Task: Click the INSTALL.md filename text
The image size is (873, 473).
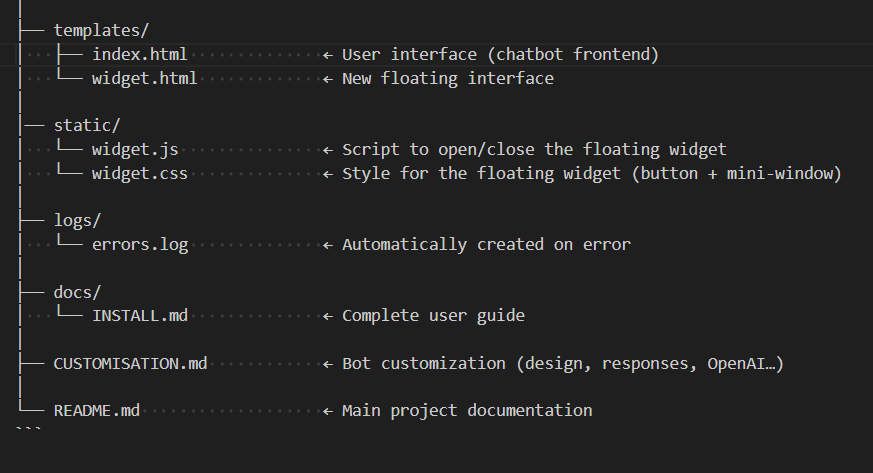Action: [x=139, y=316]
